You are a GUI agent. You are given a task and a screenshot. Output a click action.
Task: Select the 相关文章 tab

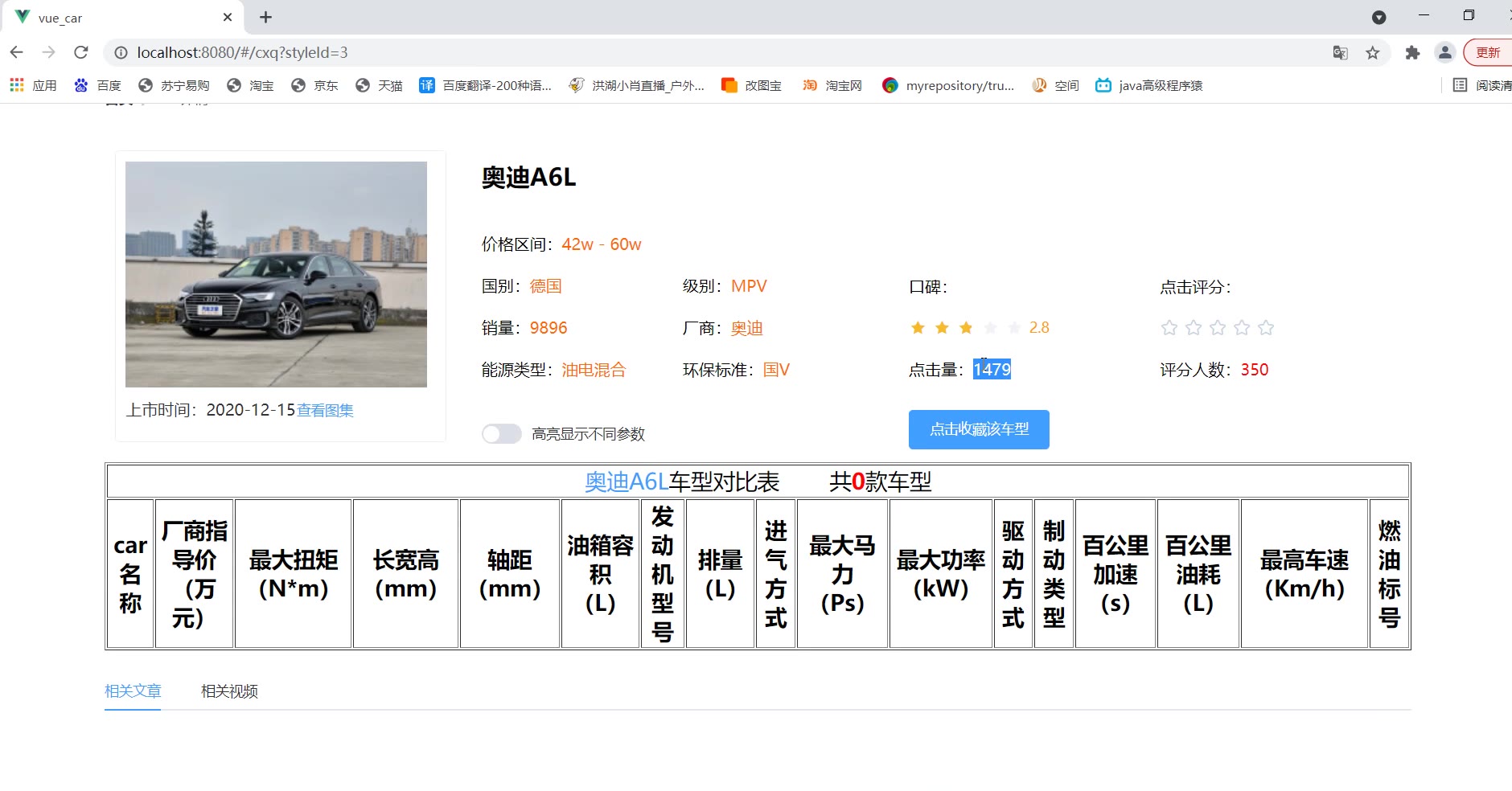(x=133, y=691)
